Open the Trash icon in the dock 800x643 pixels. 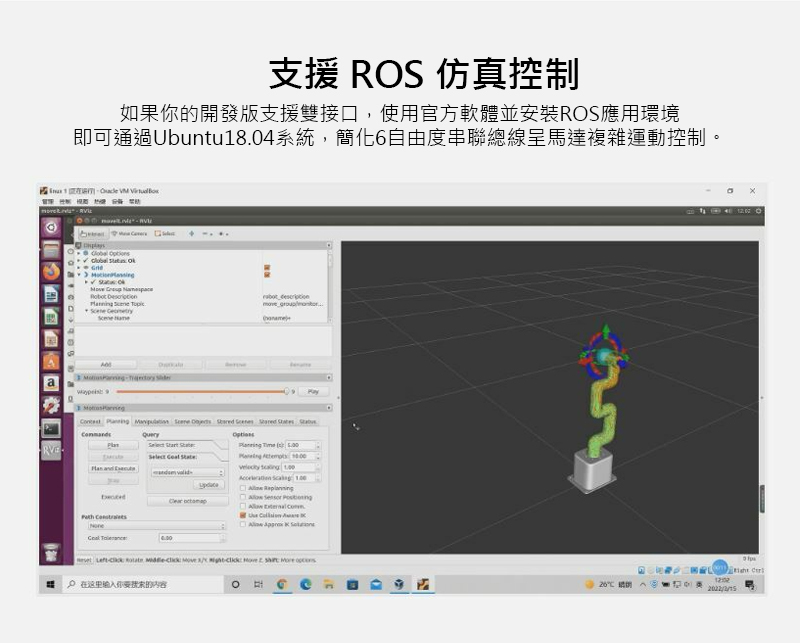pyautogui.click(x=50, y=551)
